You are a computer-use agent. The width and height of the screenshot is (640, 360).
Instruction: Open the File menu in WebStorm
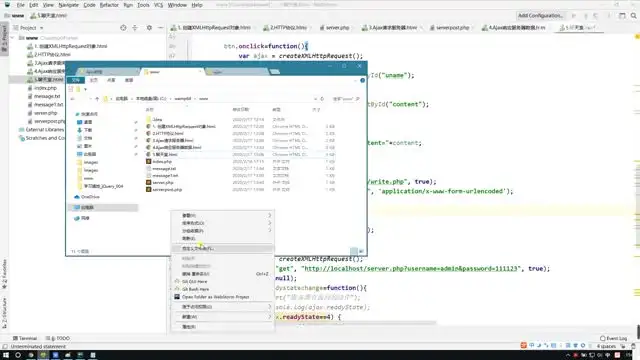pyautogui.click(x=21, y=5)
